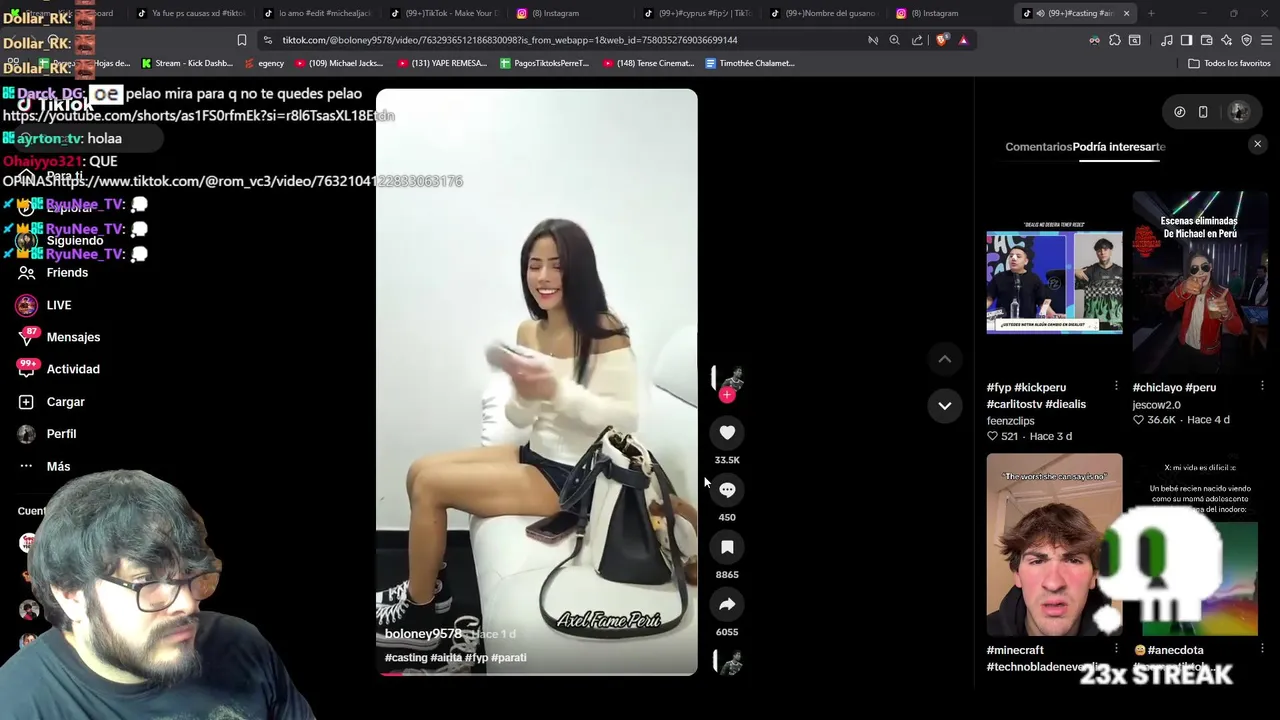Open the extensions puzzle icon
The image size is (1280, 720).
[1115, 40]
